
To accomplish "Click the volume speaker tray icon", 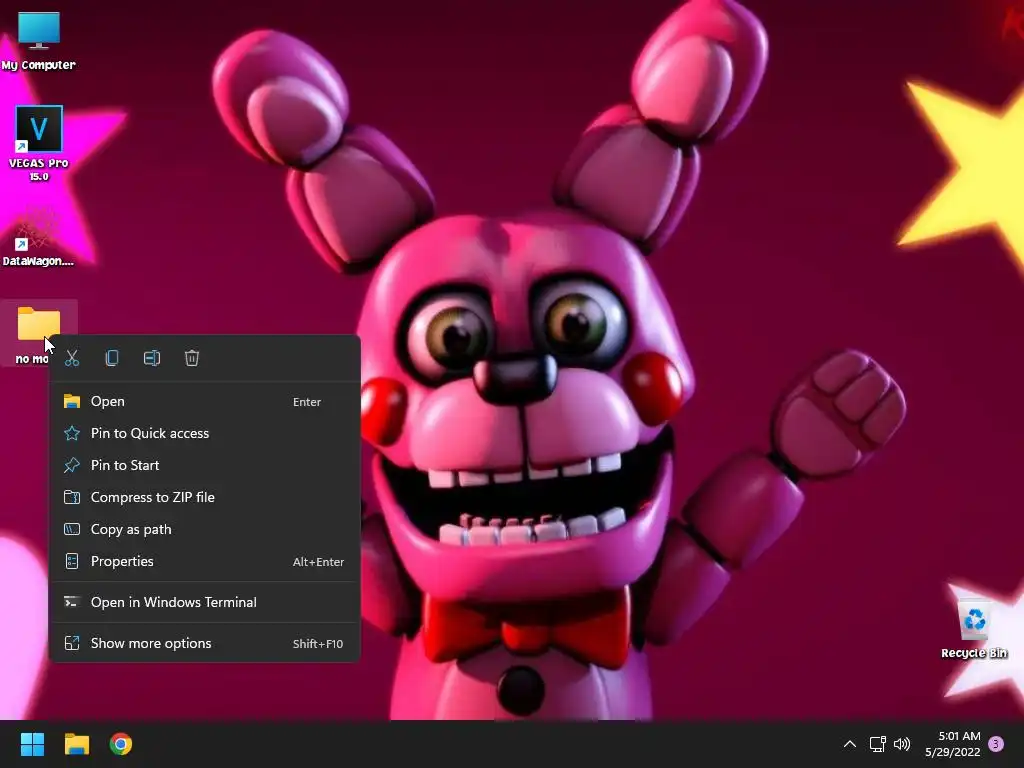I will [x=902, y=744].
